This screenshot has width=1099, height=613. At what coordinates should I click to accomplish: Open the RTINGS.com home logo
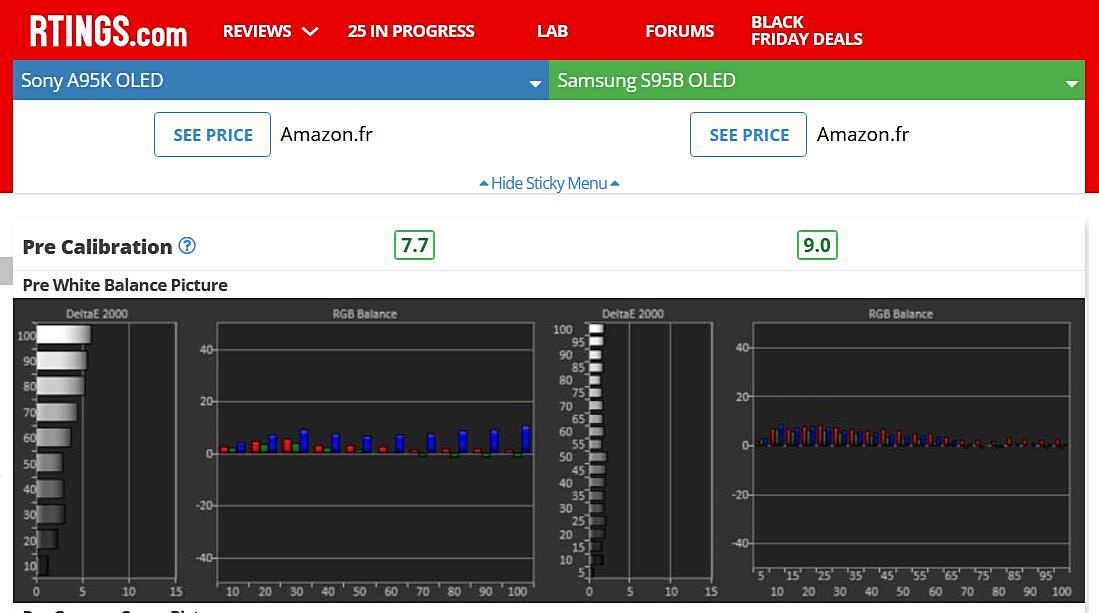click(109, 32)
